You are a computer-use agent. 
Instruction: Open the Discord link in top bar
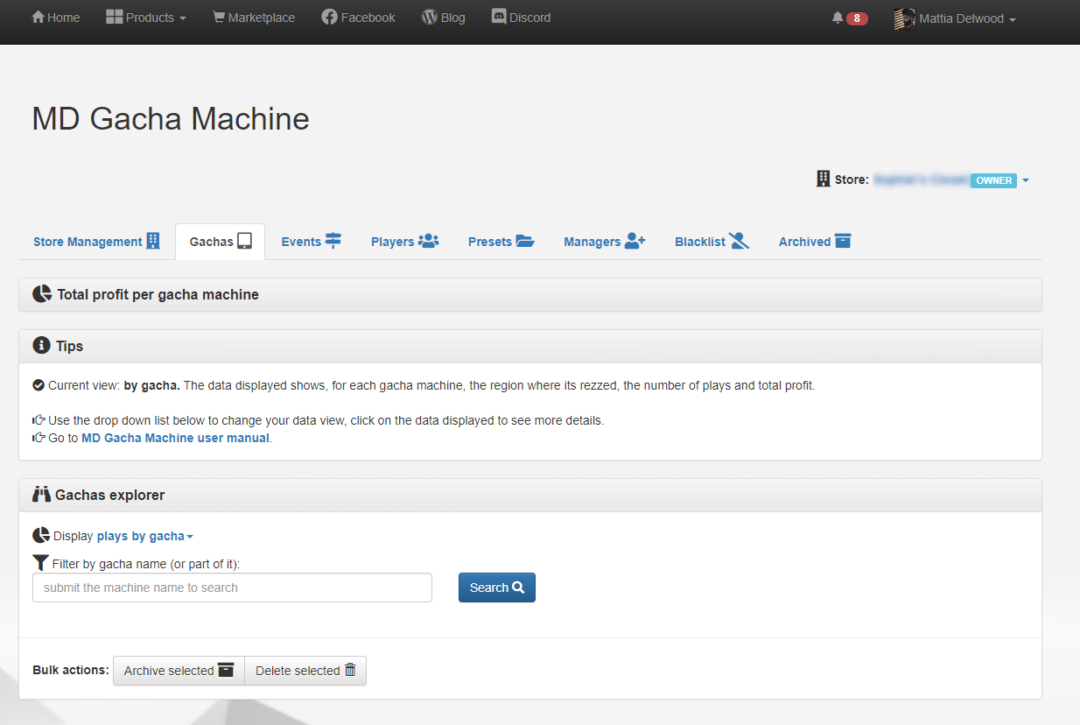[497, 17]
